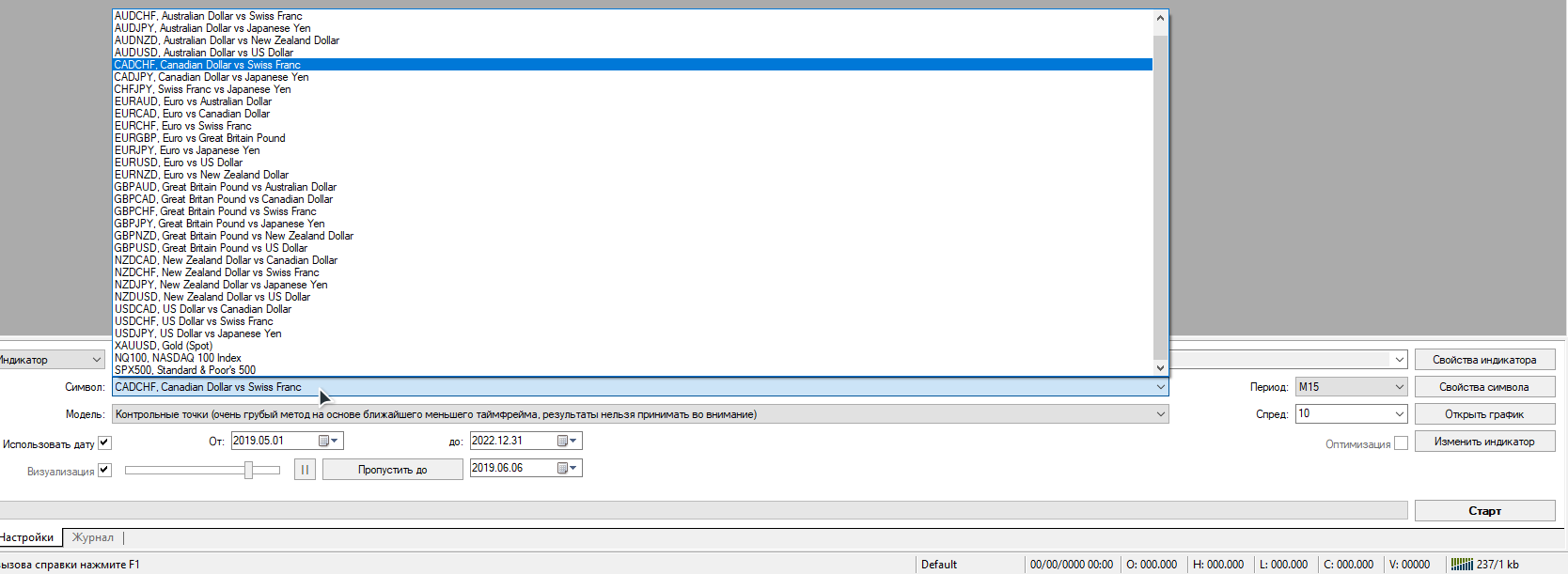
Task: Choose EURJPY, Euro vs Japanese Yen
Action: [633, 150]
